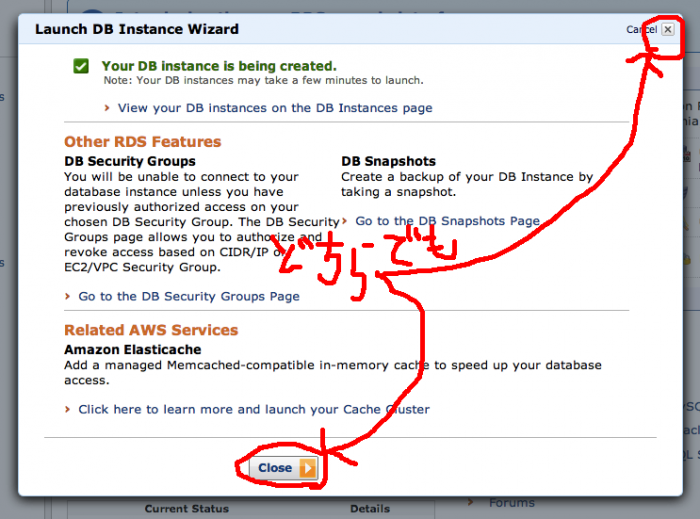Click the green checkmark success icon
This screenshot has width=700, height=519.
click(x=81, y=66)
